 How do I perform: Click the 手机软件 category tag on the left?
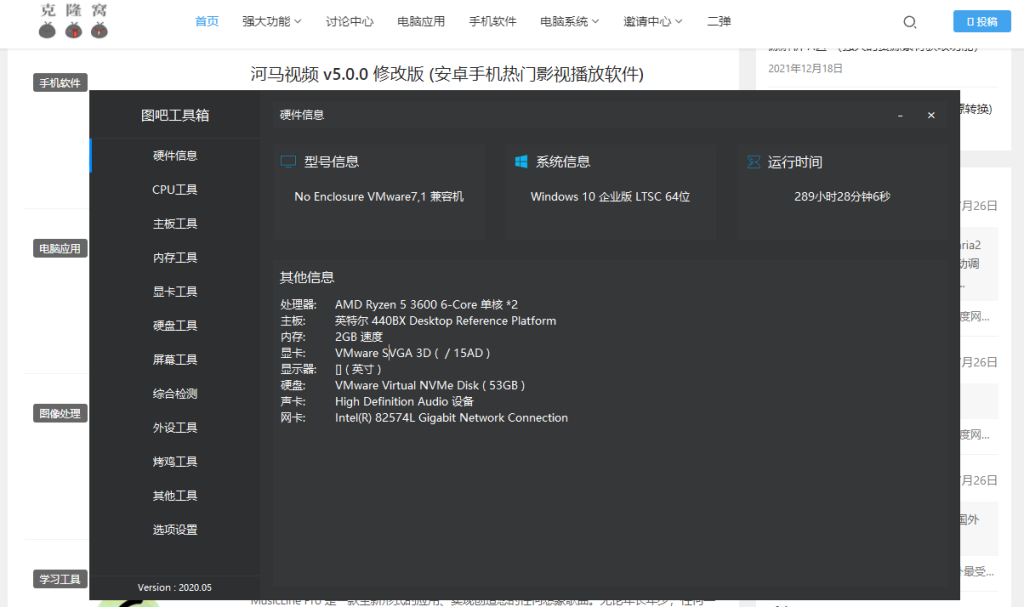coord(60,83)
